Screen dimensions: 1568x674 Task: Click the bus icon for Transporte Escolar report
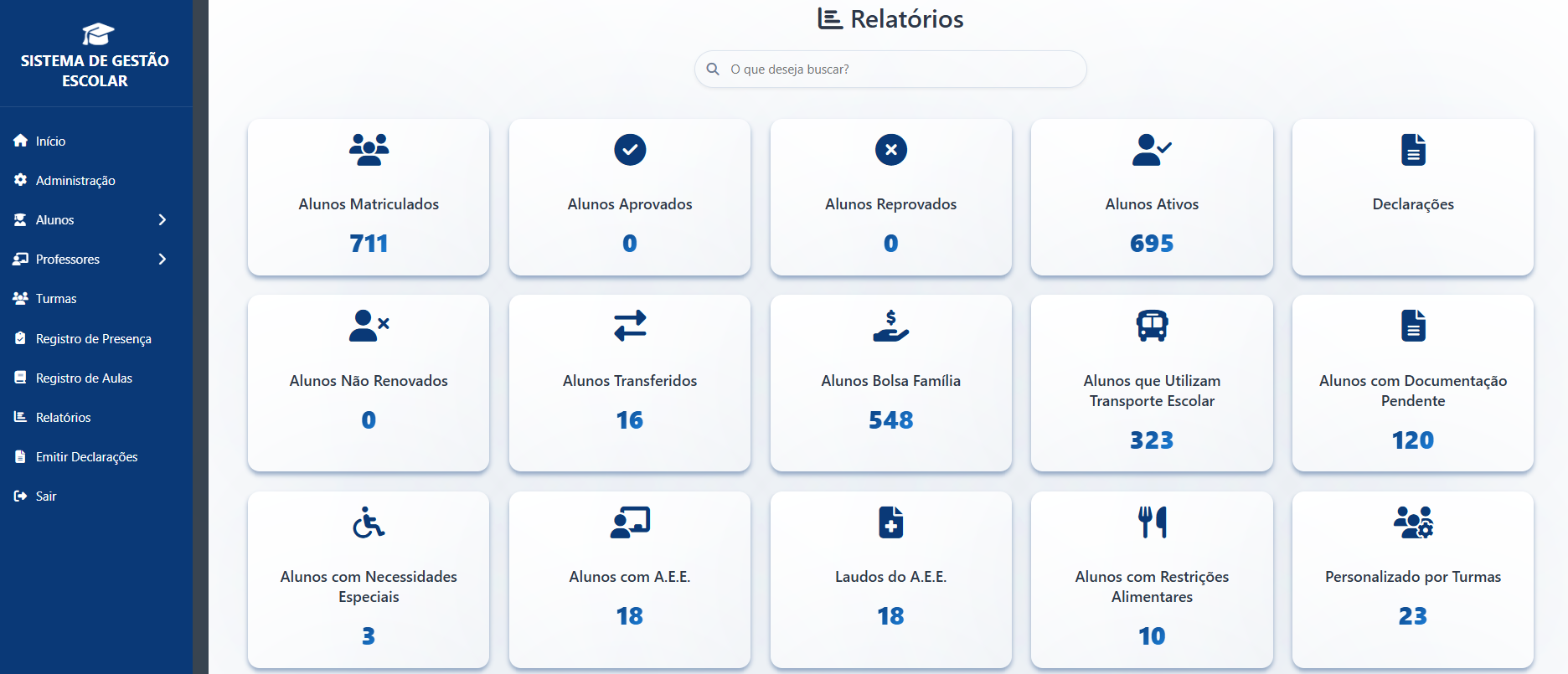[1152, 326]
